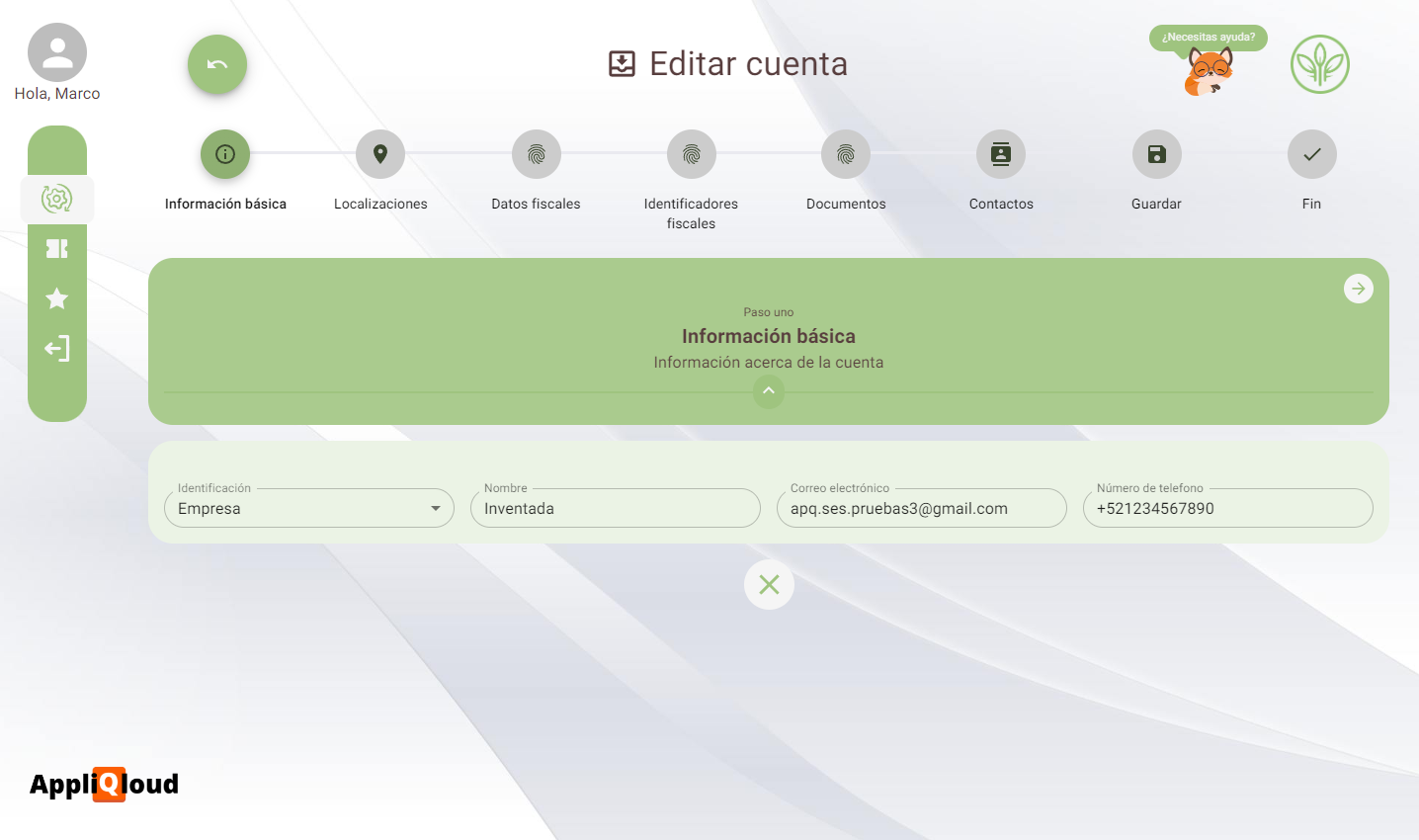Click the Correo electrónico input field
This screenshot has width=1419, height=840.
(921, 508)
